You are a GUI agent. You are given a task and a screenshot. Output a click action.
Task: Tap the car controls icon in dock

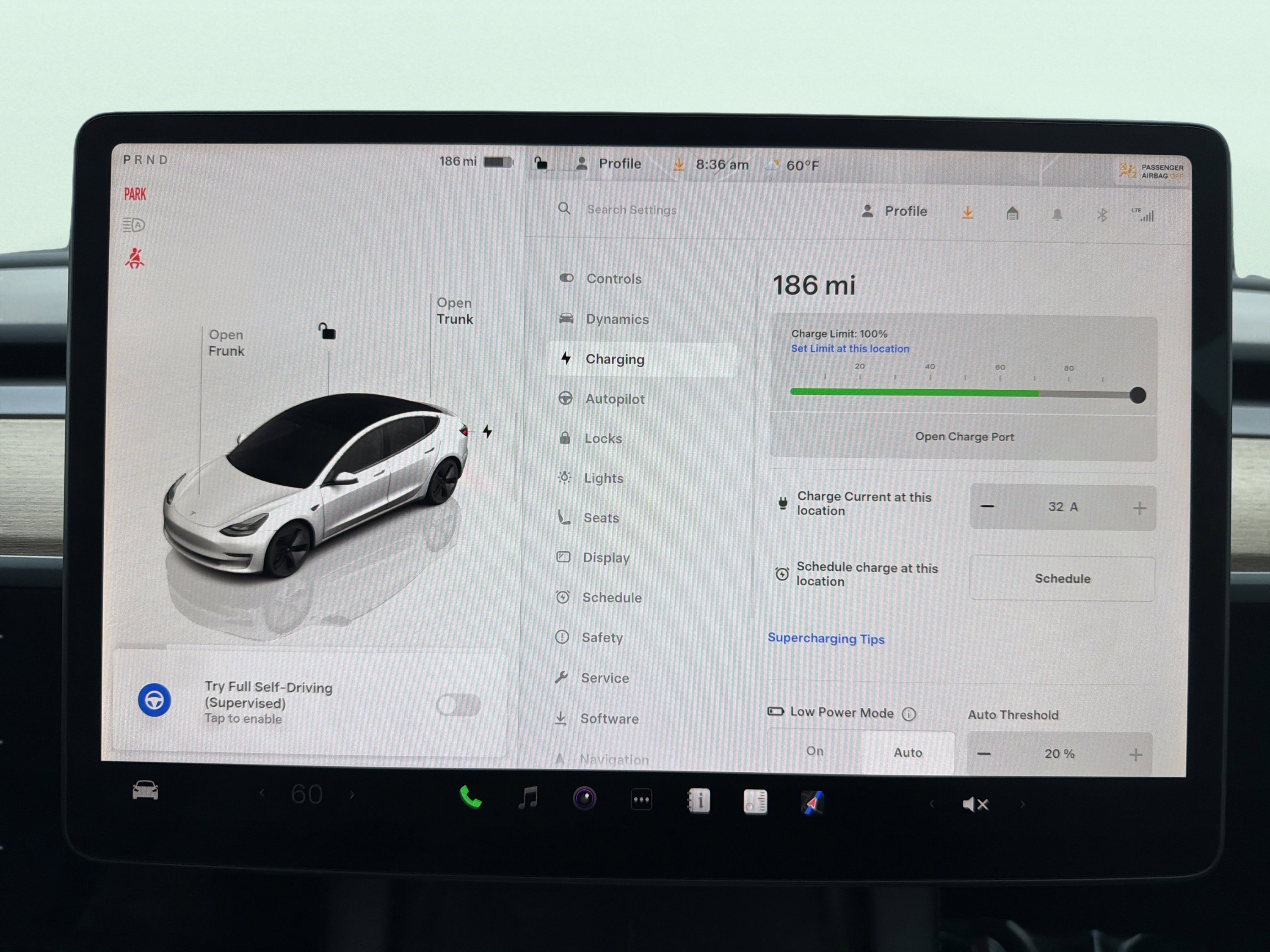tap(145, 790)
